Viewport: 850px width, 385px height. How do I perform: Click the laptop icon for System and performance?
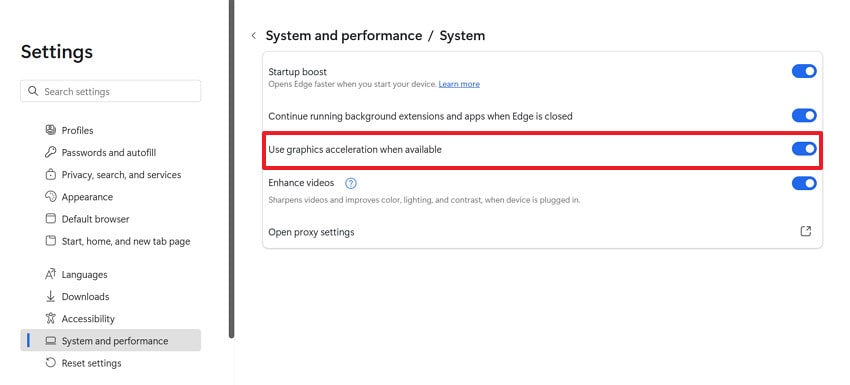click(50, 341)
